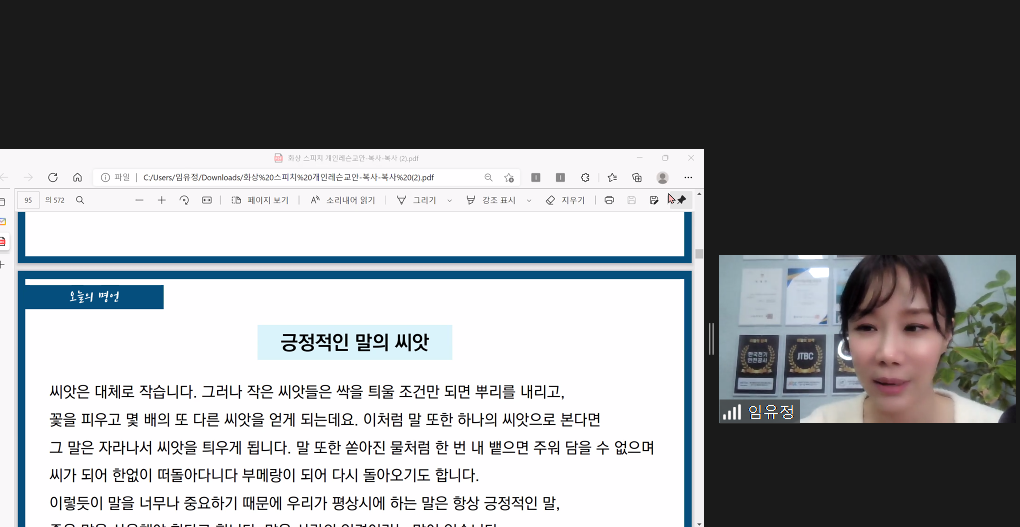Refresh the PDF page in browser
This screenshot has height=527, width=1020.
(x=53, y=177)
